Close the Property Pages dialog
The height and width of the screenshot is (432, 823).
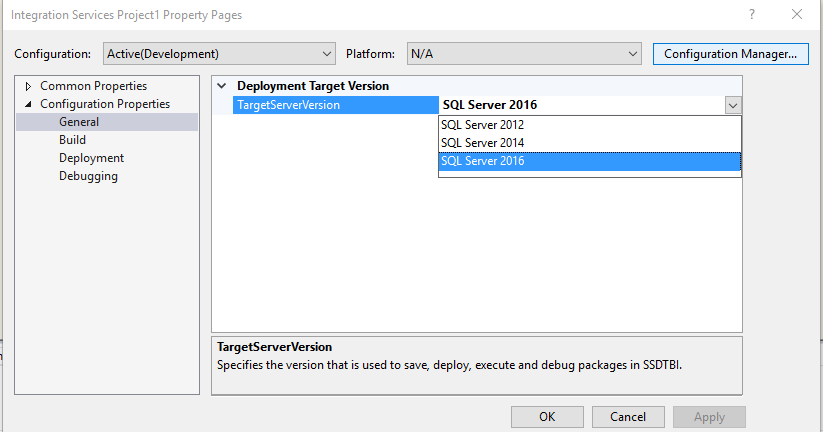coord(796,15)
